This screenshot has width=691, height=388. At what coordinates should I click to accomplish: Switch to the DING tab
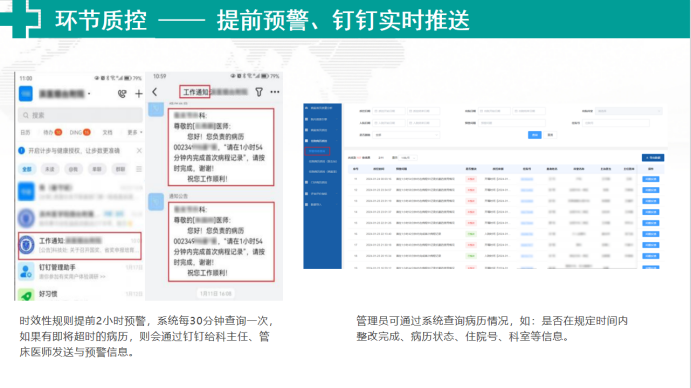pos(80,132)
